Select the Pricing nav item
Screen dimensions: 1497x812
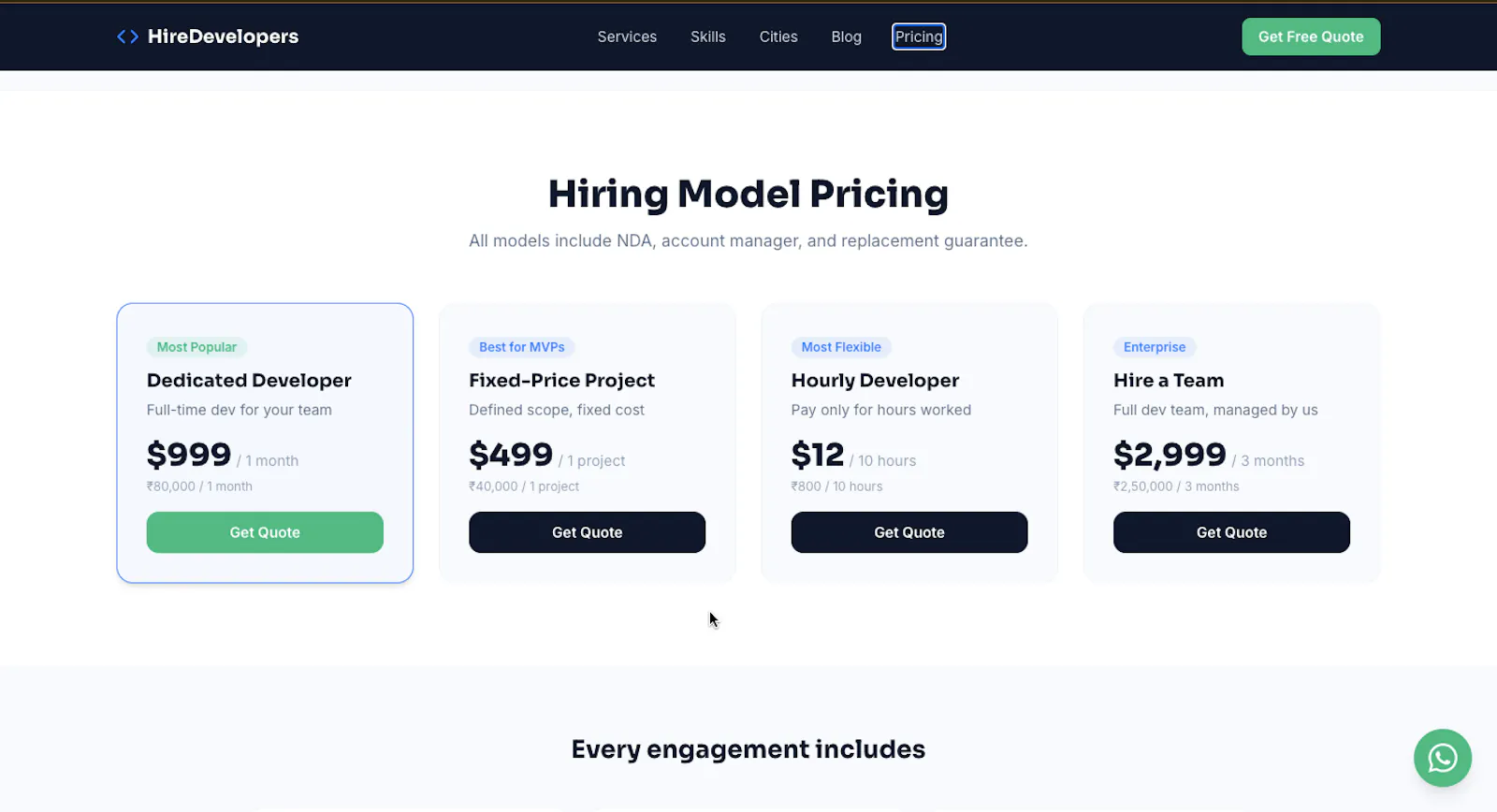point(919,36)
